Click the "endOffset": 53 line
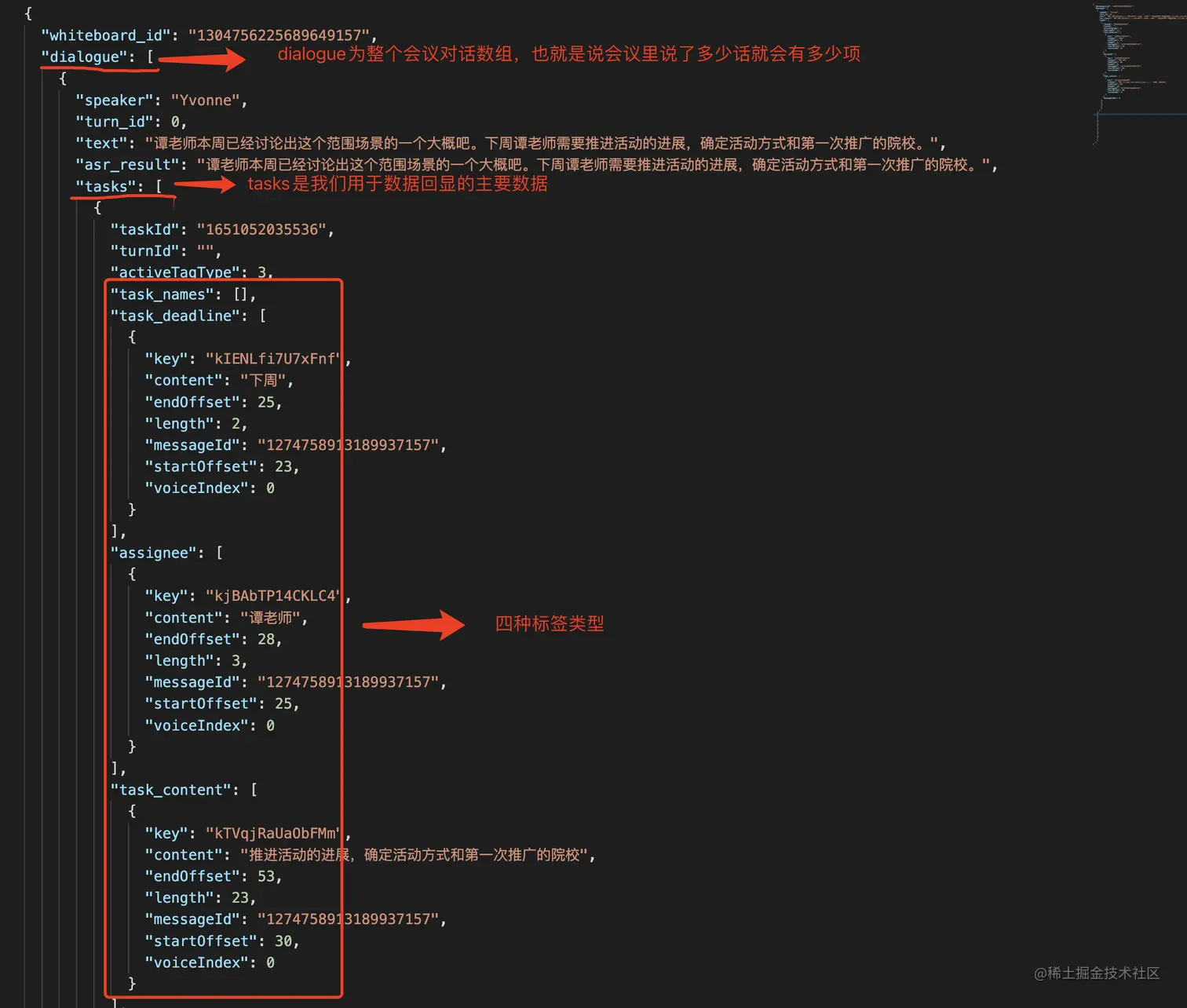Screen dimensions: 1187x1008 (214, 876)
